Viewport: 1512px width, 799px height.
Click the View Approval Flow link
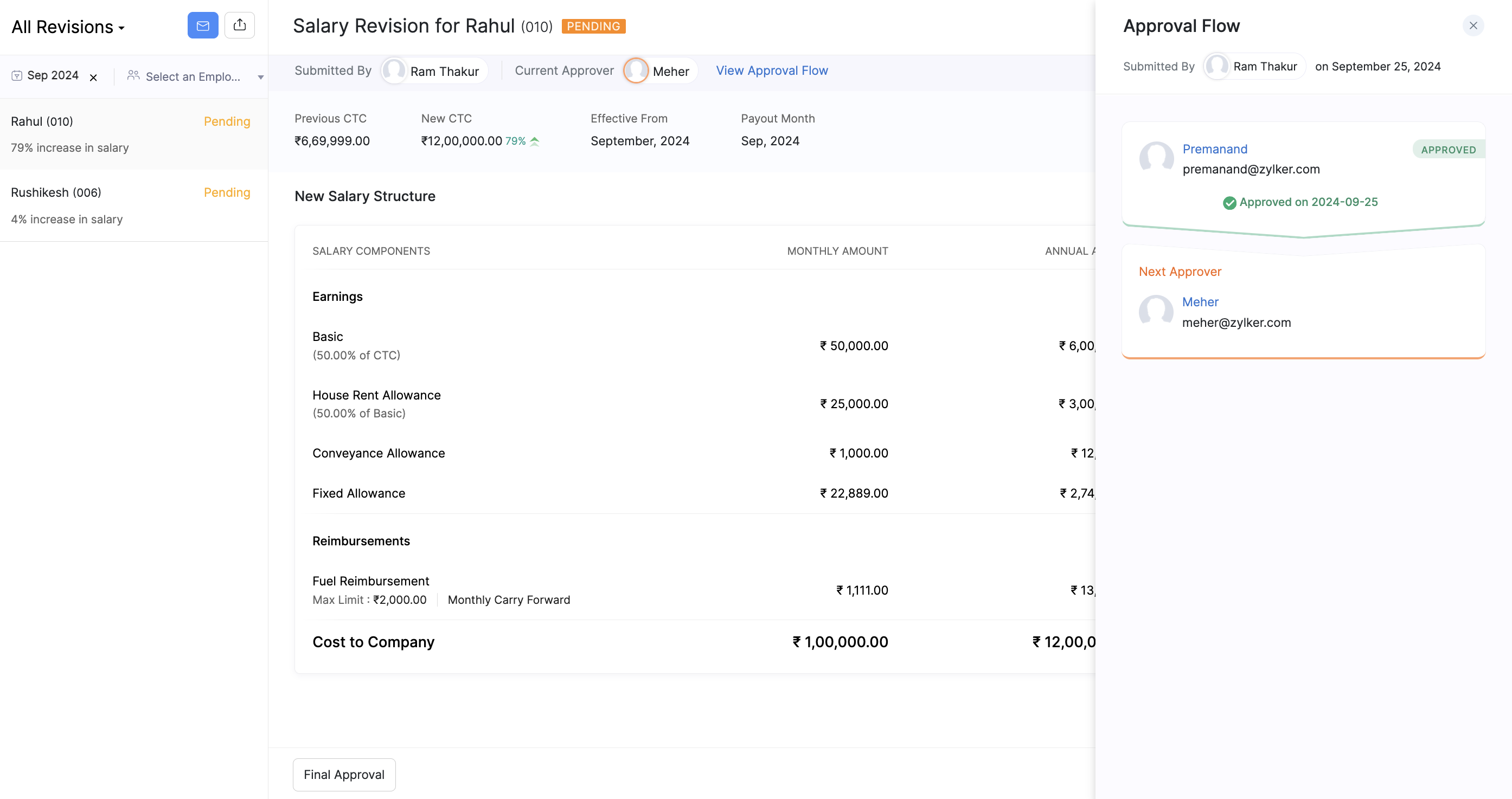click(x=771, y=70)
